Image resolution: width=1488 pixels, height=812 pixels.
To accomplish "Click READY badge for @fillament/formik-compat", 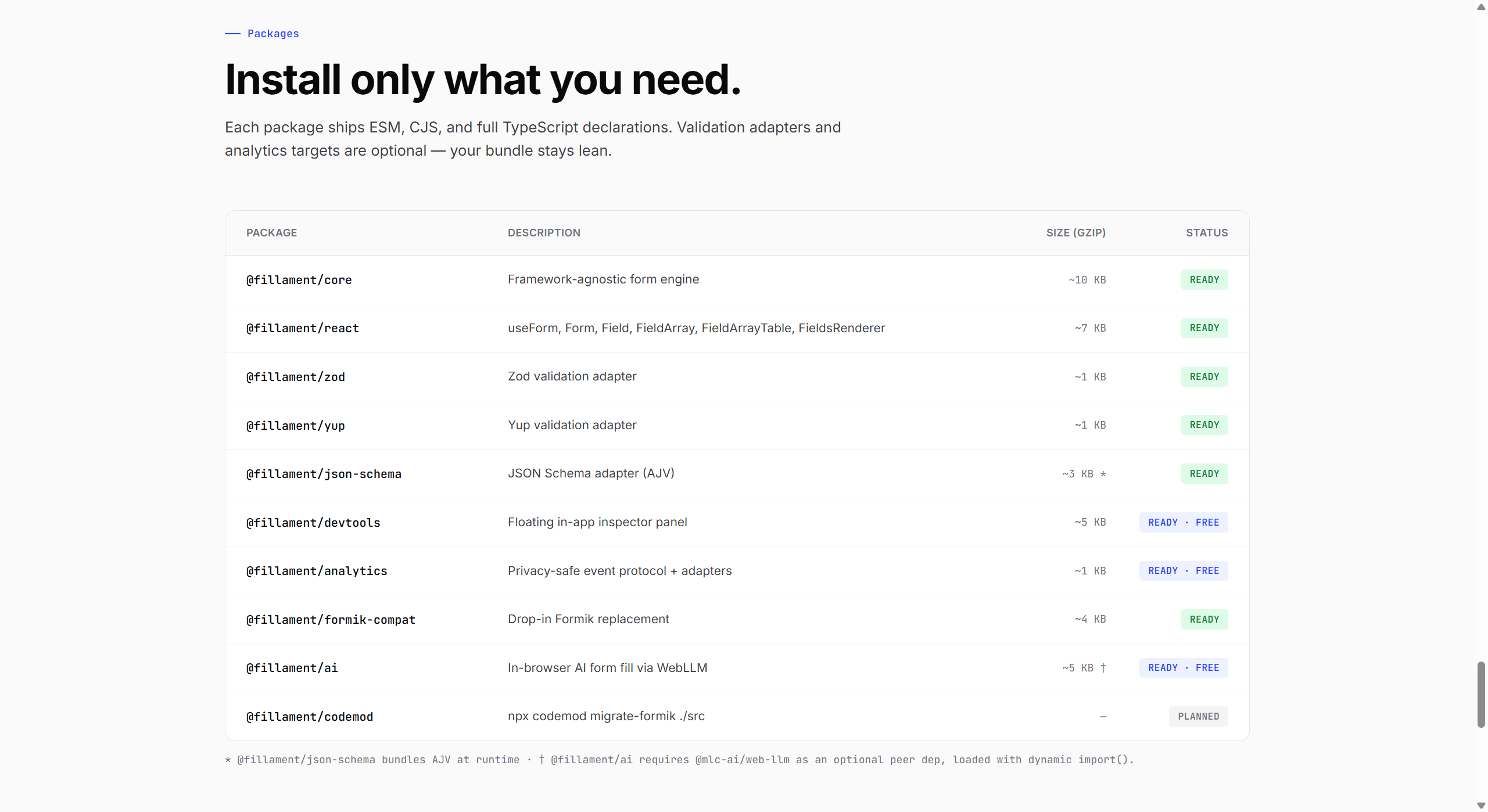I will pyautogui.click(x=1204, y=620).
